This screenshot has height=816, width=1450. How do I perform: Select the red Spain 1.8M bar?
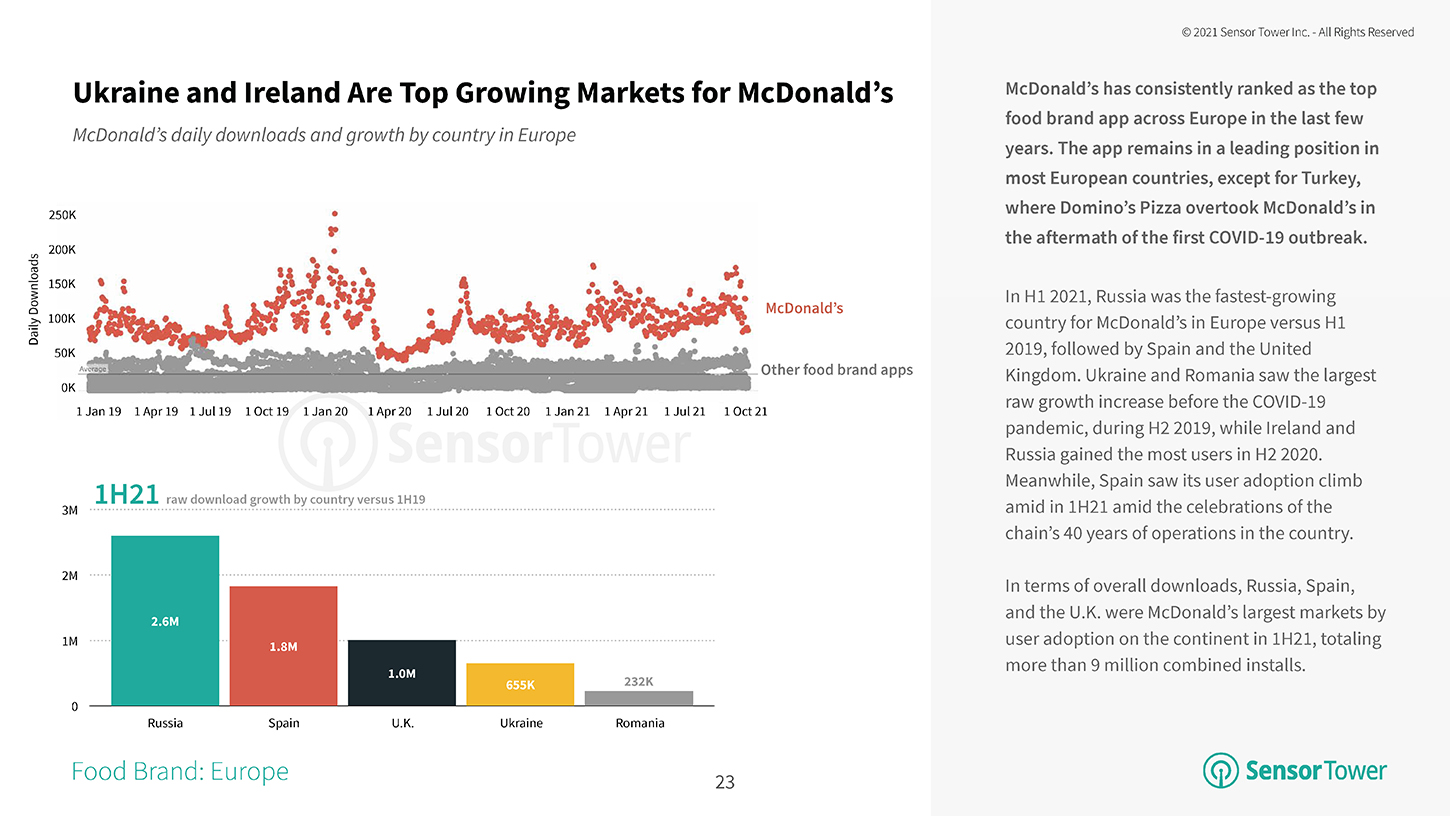pyautogui.click(x=283, y=645)
